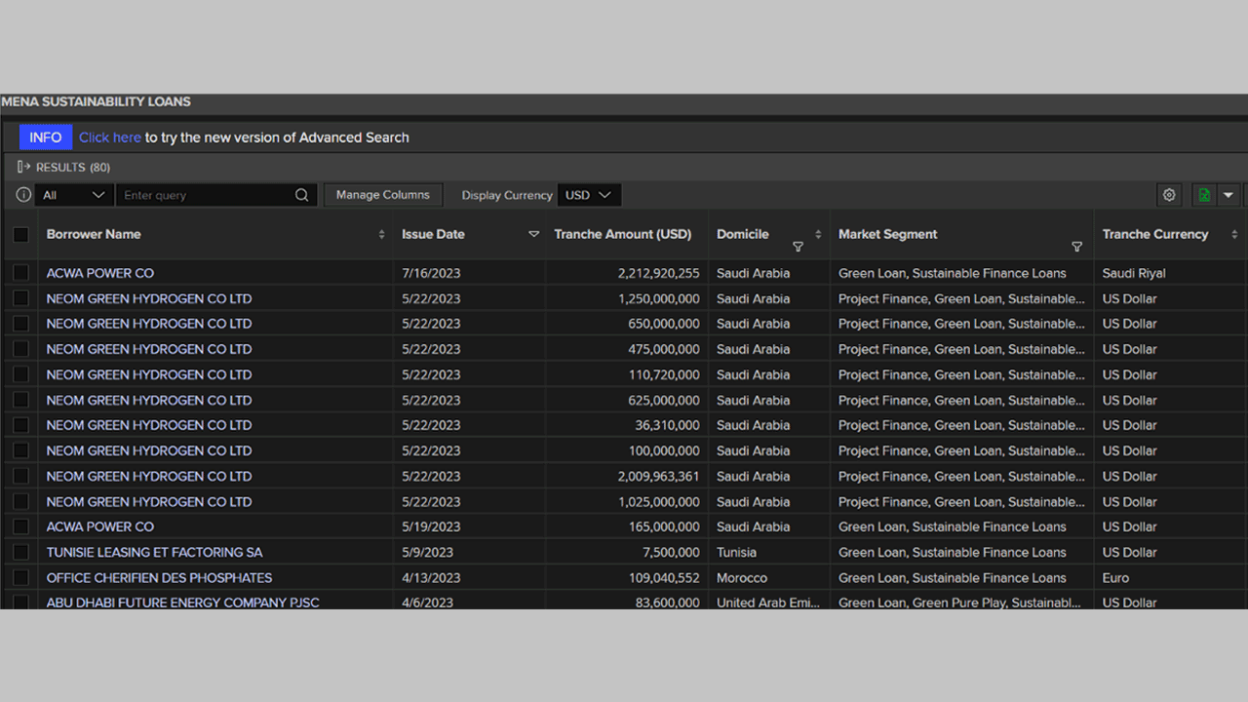Export results using the green Excel icon
Screen dimensions: 1248x702
point(1204,194)
